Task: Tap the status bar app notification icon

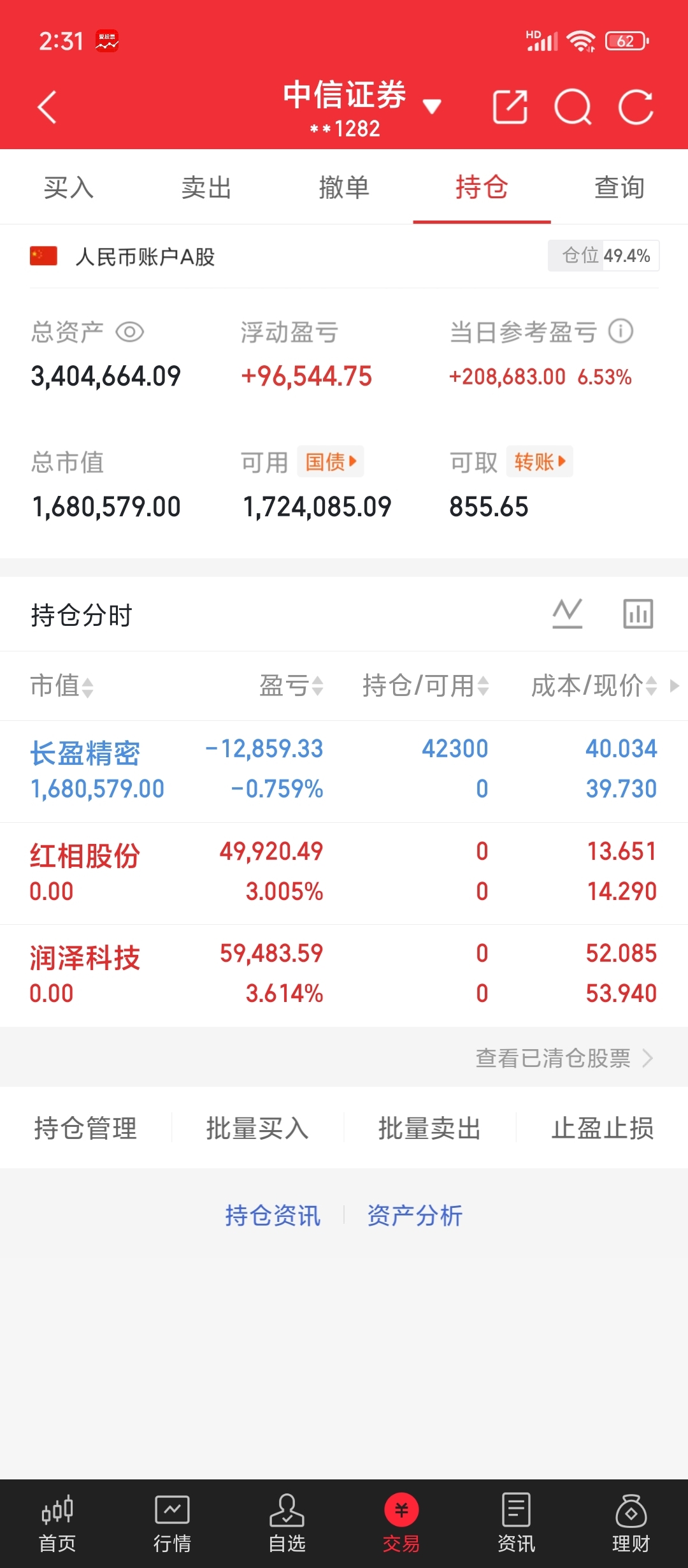Action: 107,41
